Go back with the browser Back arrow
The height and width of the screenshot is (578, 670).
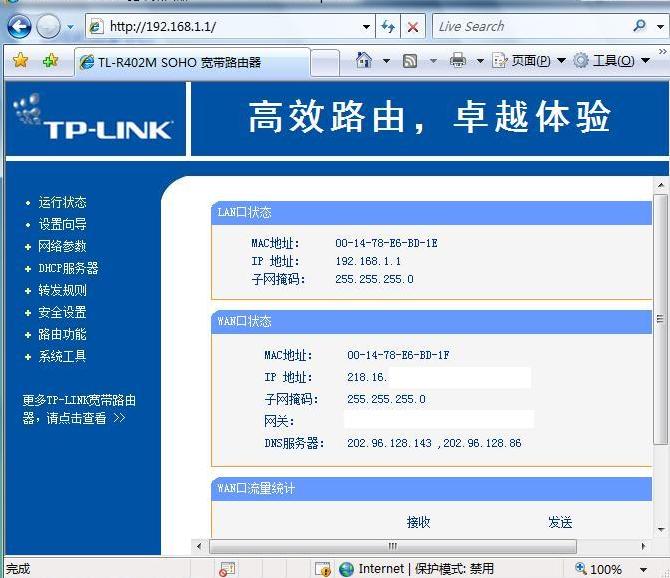pos(19,26)
